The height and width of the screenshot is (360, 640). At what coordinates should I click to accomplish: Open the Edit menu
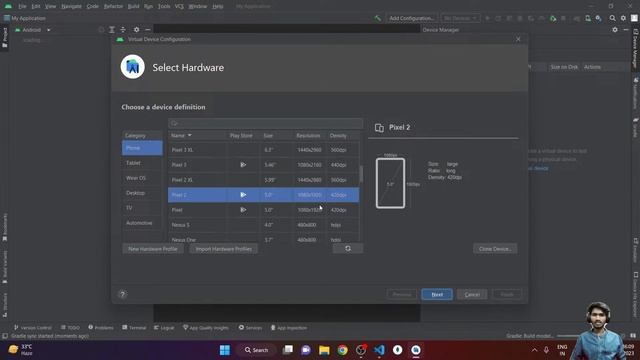[36, 6]
